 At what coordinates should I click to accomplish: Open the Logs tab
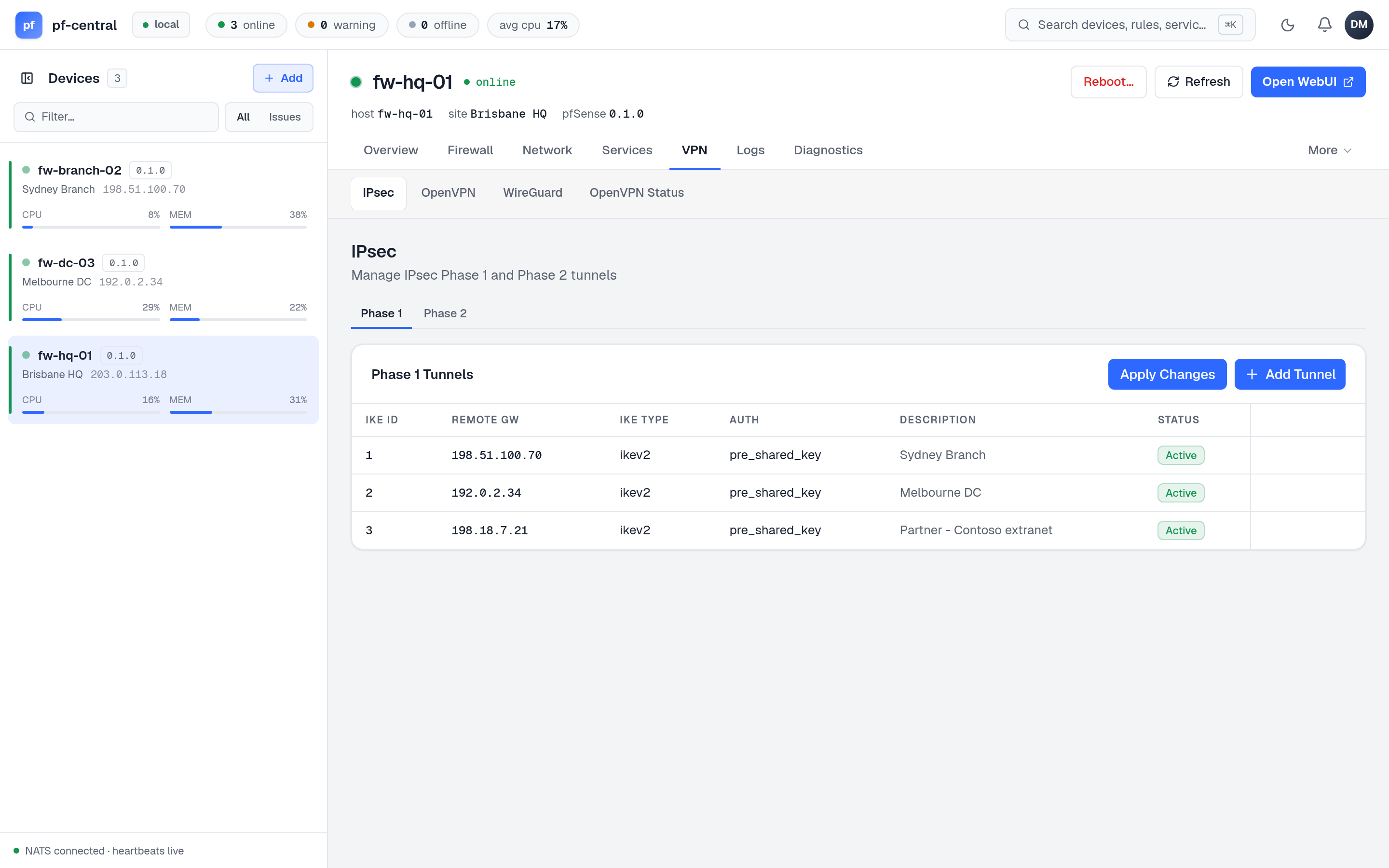pyautogui.click(x=750, y=150)
